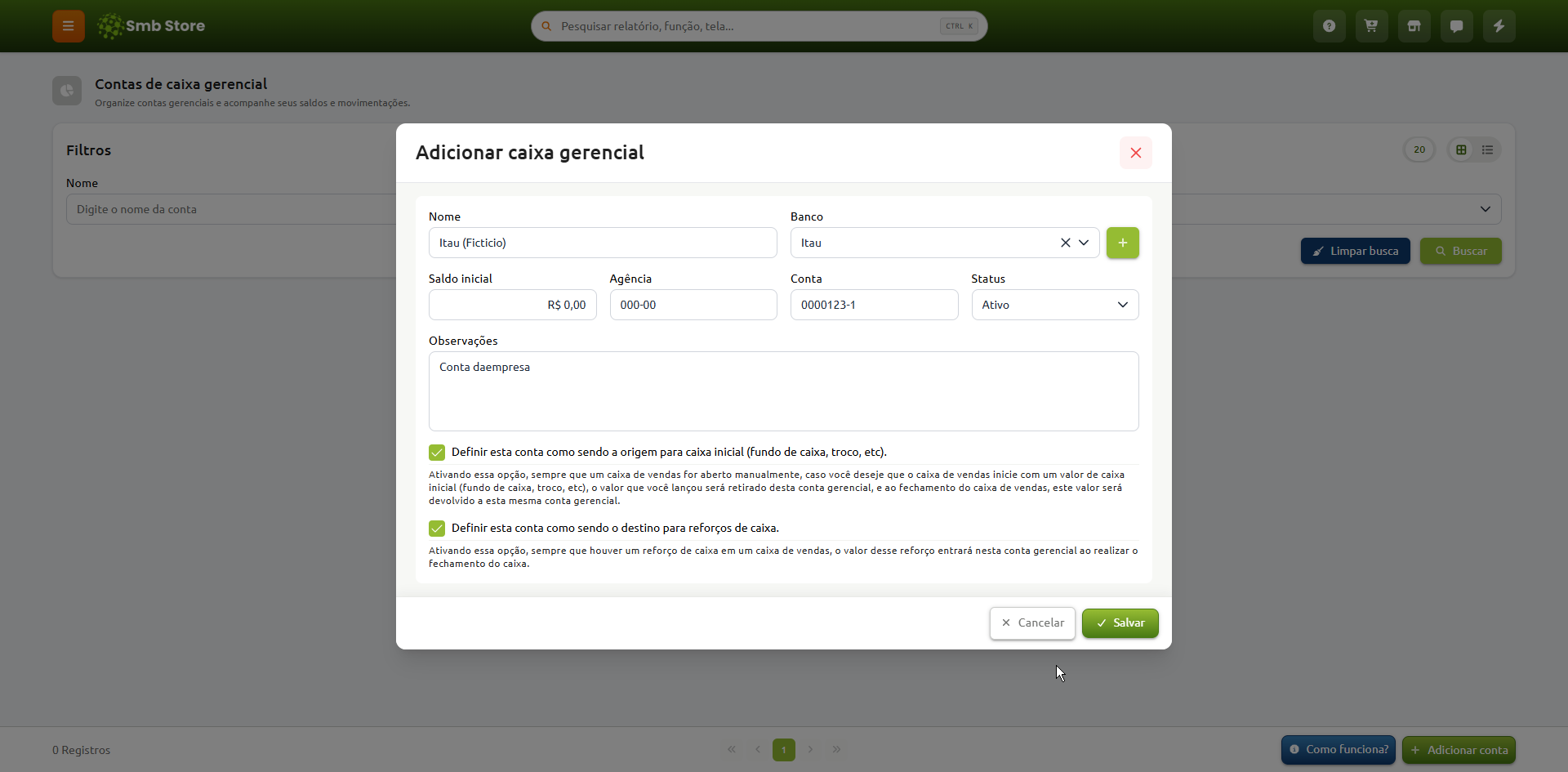1568x772 pixels.
Task: Click the filter Nome input field
Action: pyautogui.click(x=231, y=209)
